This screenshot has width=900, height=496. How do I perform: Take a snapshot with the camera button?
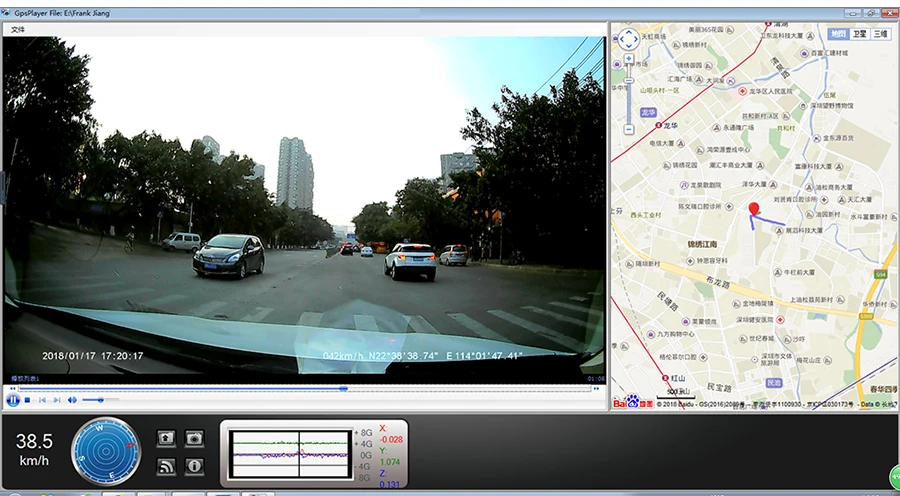195,439
